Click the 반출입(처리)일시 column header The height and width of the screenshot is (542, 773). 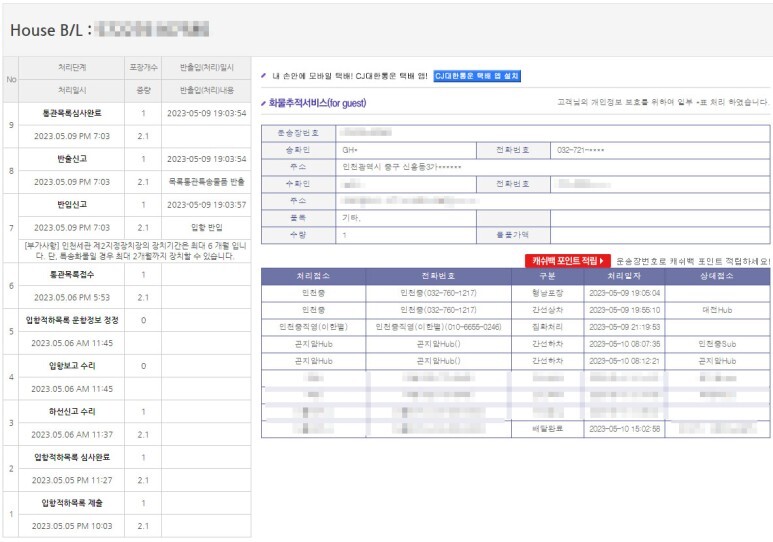pyautogui.click(x=207, y=68)
